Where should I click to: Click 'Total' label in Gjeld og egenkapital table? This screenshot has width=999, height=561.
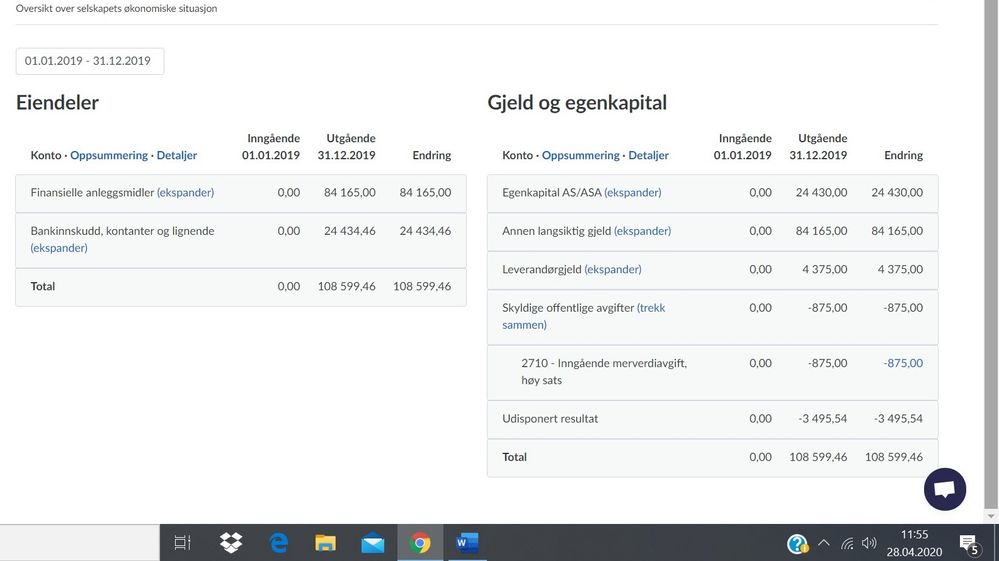(x=514, y=457)
